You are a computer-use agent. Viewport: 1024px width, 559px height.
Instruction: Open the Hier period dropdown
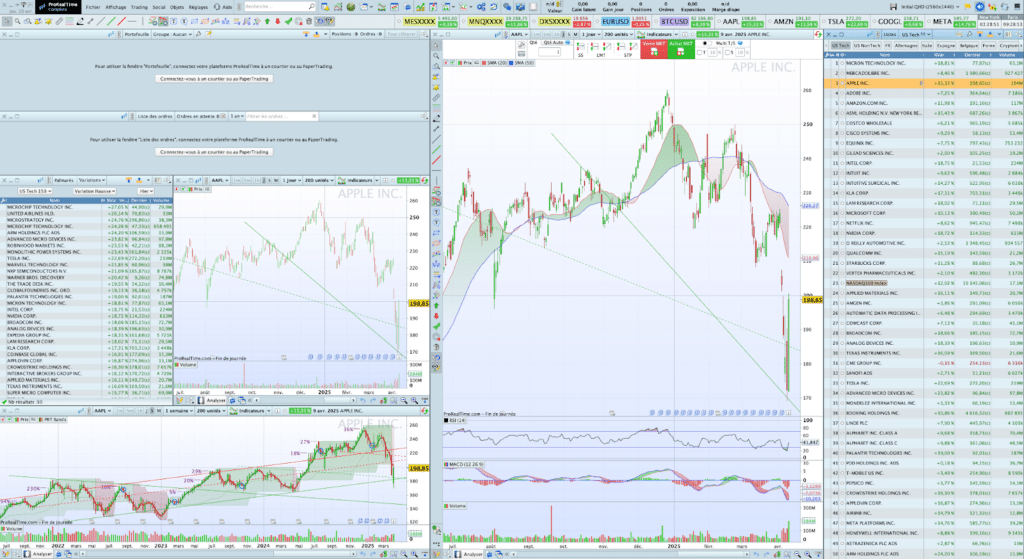click(x=146, y=191)
